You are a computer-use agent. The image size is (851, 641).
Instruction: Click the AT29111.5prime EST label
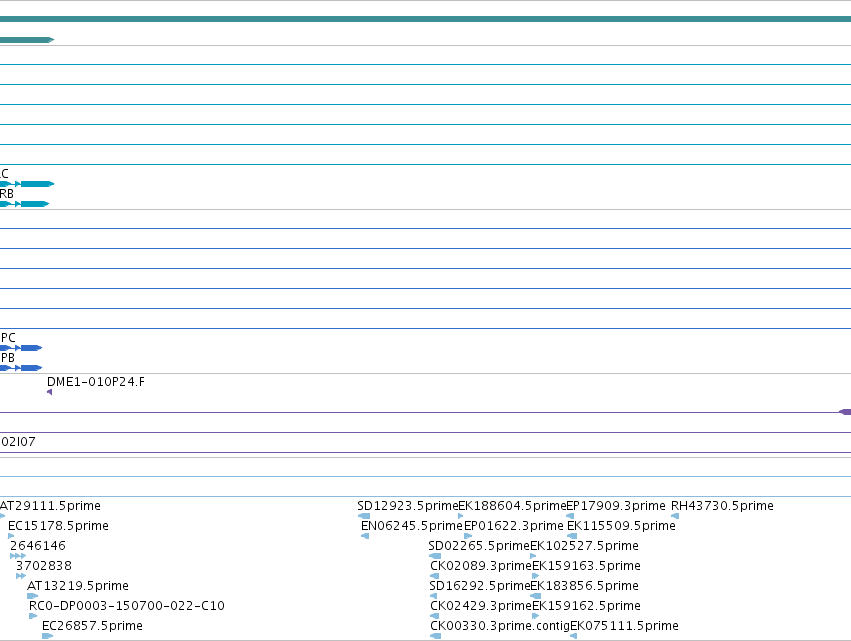coord(50,506)
